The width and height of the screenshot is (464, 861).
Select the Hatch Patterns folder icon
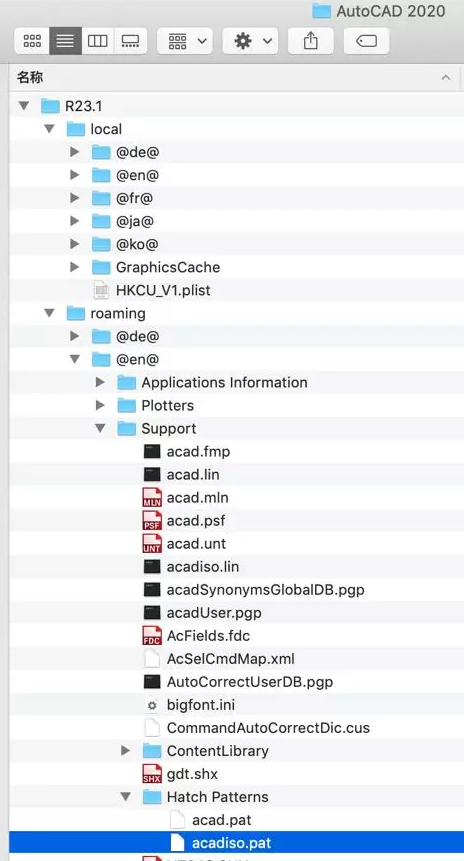[152, 797]
